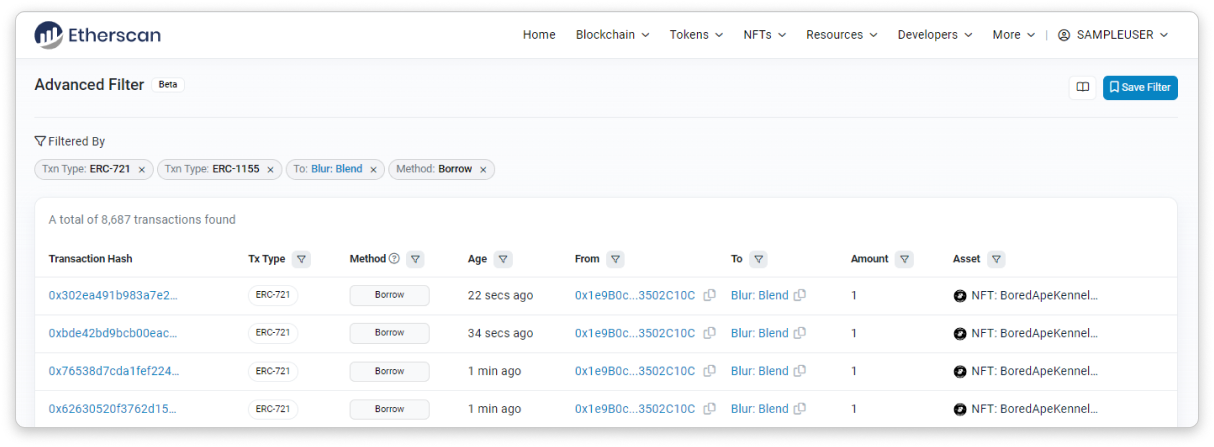Screen dimensions: 1214x447
Task: Remove the Method Borrow filter chip
Action: tap(483, 170)
